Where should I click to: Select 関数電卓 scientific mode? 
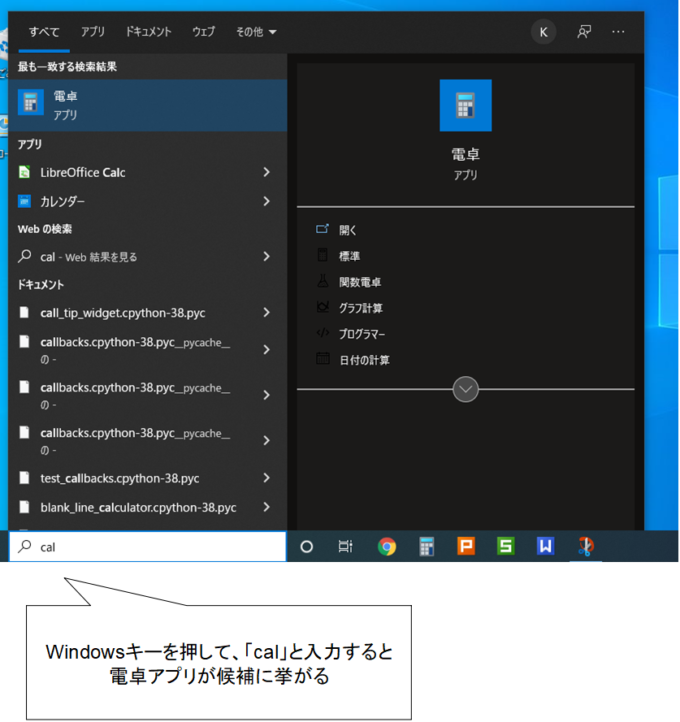pyautogui.click(x=360, y=282)
